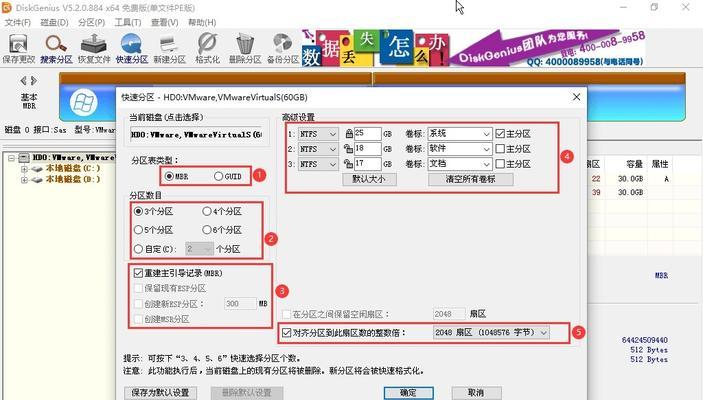This screenshot has height=400, width=703.
Task: Select the 格式化 (Format) toolbar icon
Action: coord(207,49)
